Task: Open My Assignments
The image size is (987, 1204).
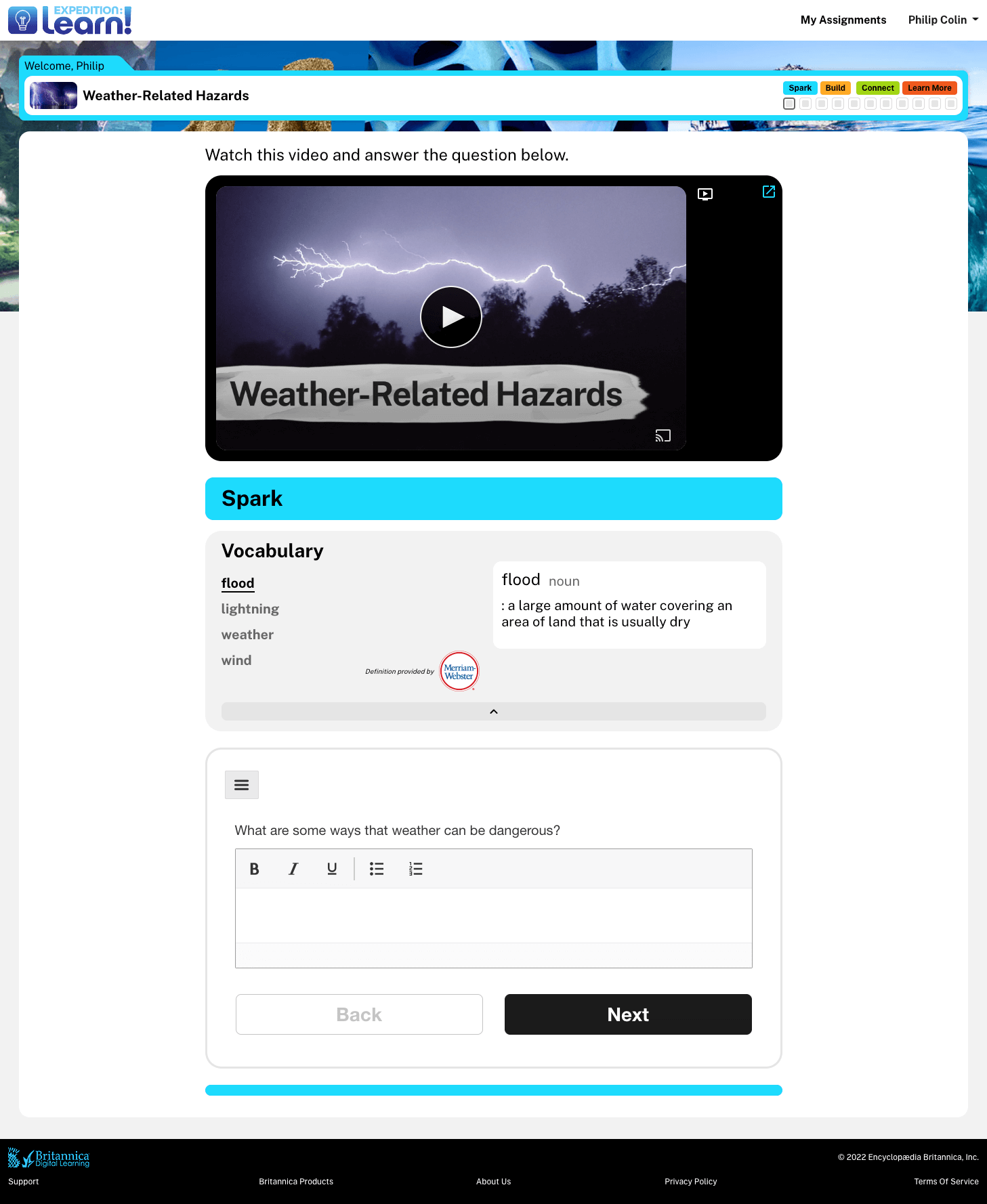Action: pyautogui.click(x=843, y=20)
